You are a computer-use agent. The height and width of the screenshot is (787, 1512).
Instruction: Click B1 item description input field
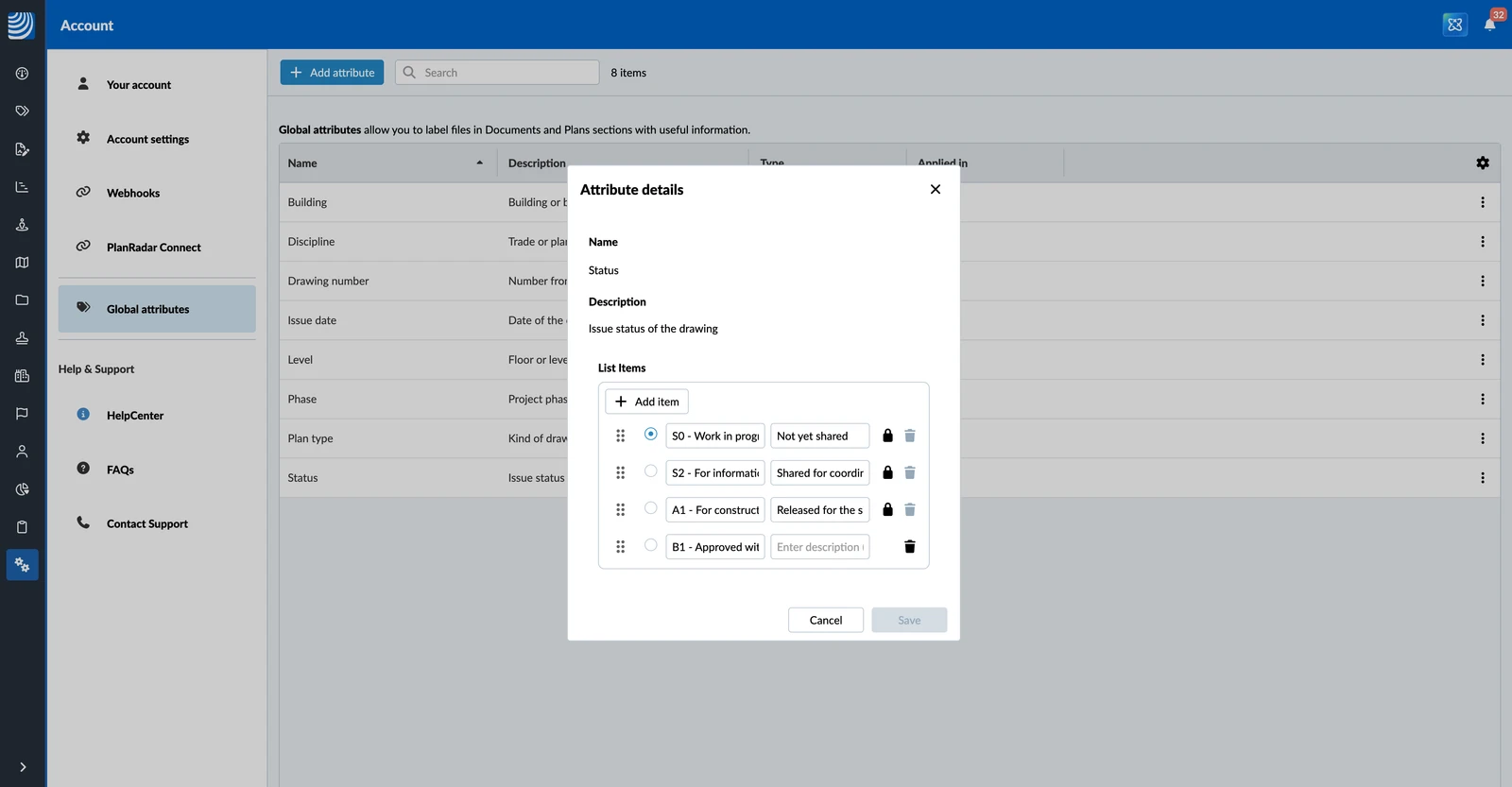(x=820, y=547)
